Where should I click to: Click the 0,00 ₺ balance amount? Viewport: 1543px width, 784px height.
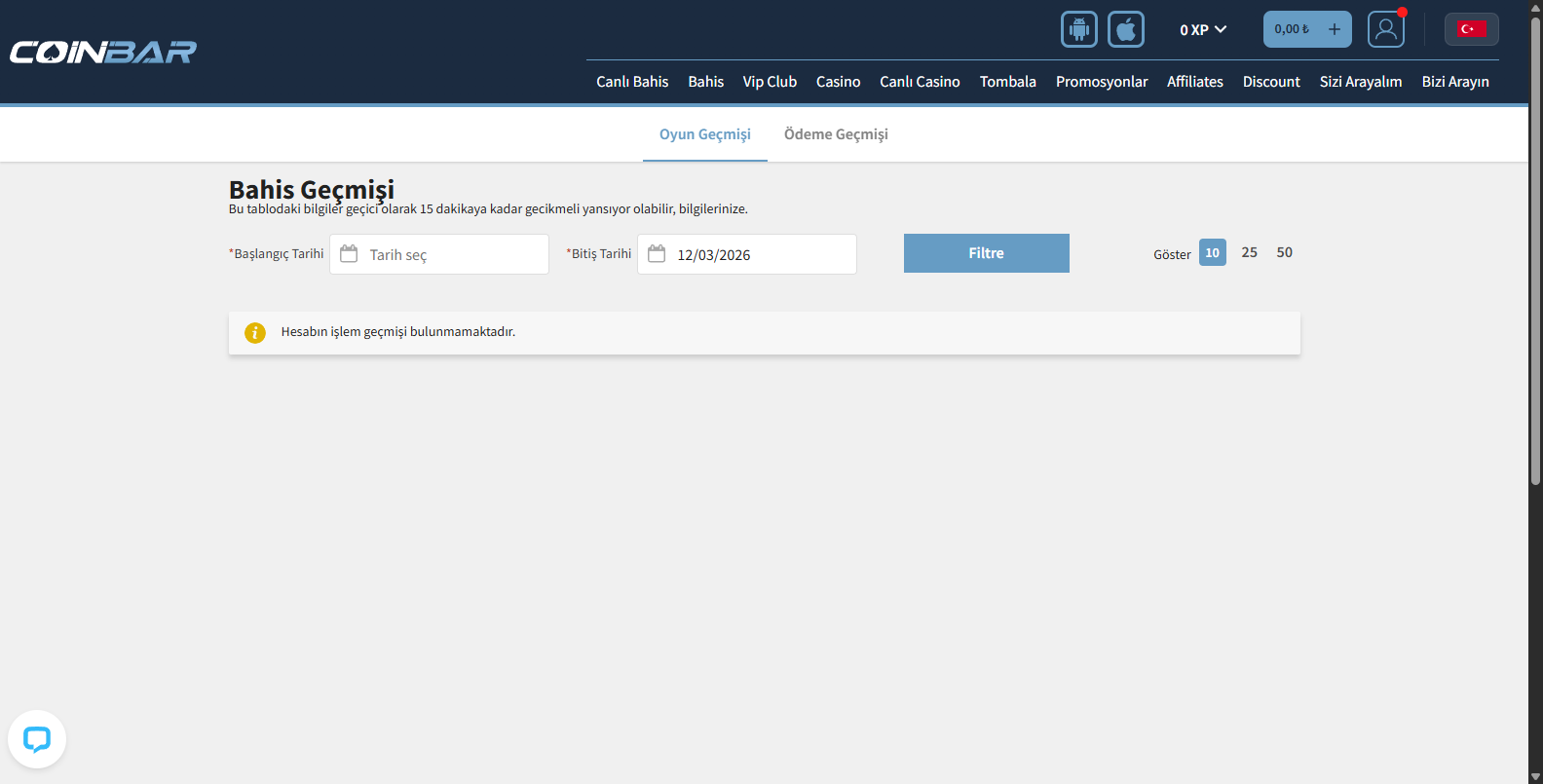[x=1292, y=29]
